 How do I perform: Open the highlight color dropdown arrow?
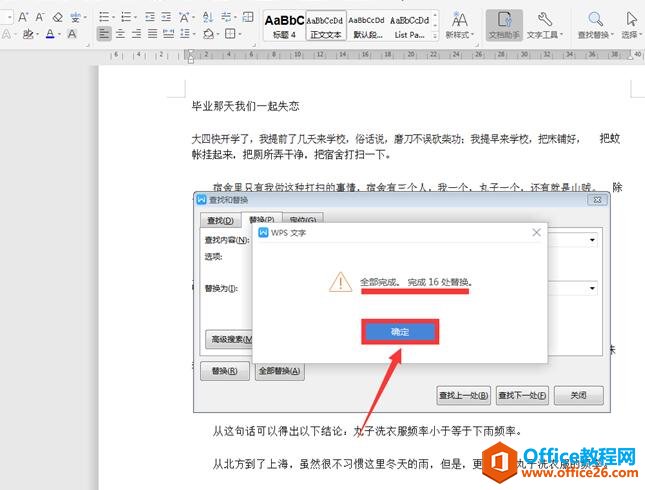tap(37, 34)
